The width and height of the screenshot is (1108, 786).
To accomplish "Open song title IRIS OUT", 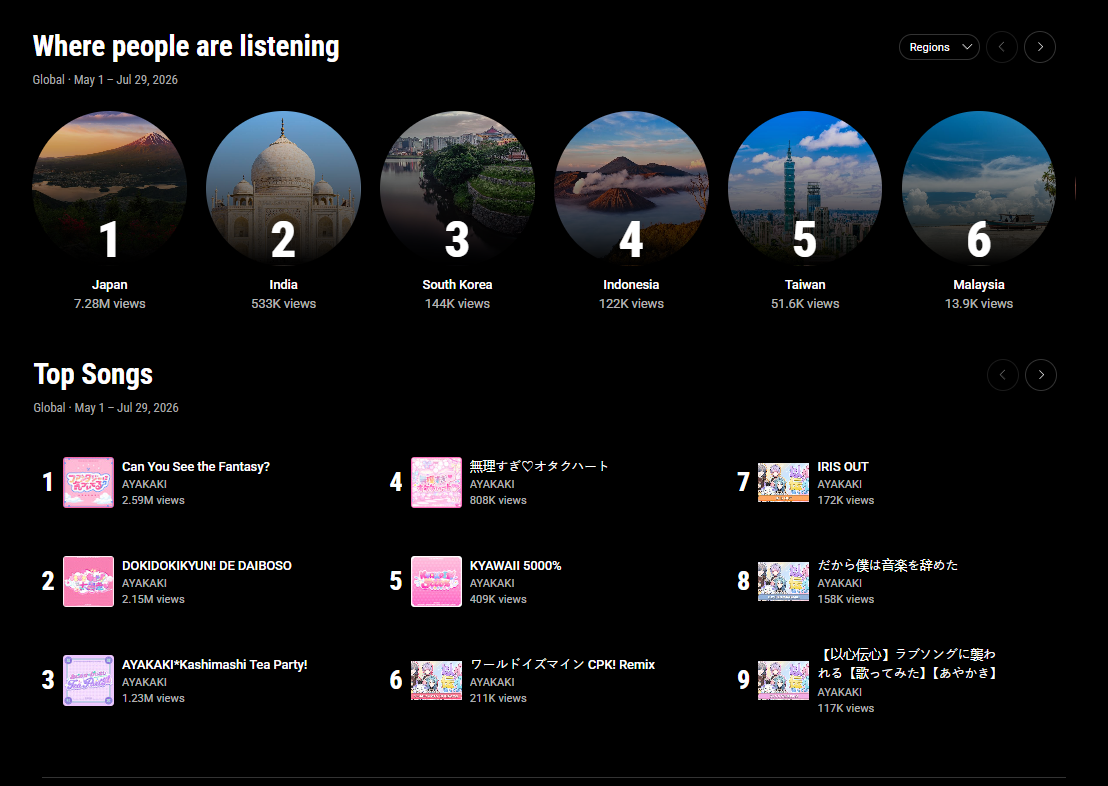I will pos(843,467).
